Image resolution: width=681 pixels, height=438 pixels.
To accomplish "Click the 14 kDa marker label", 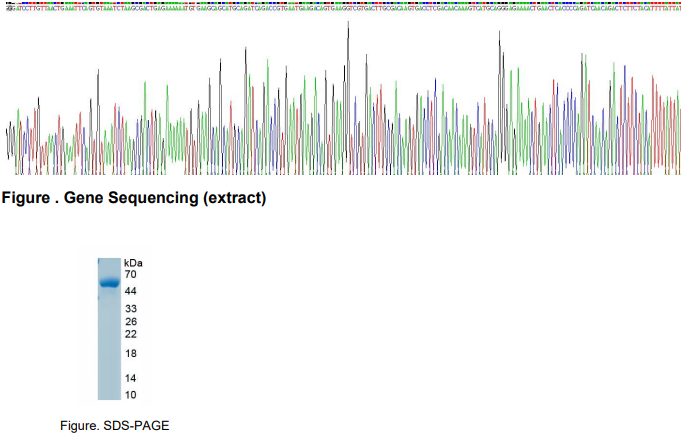I will click(131, 378).
